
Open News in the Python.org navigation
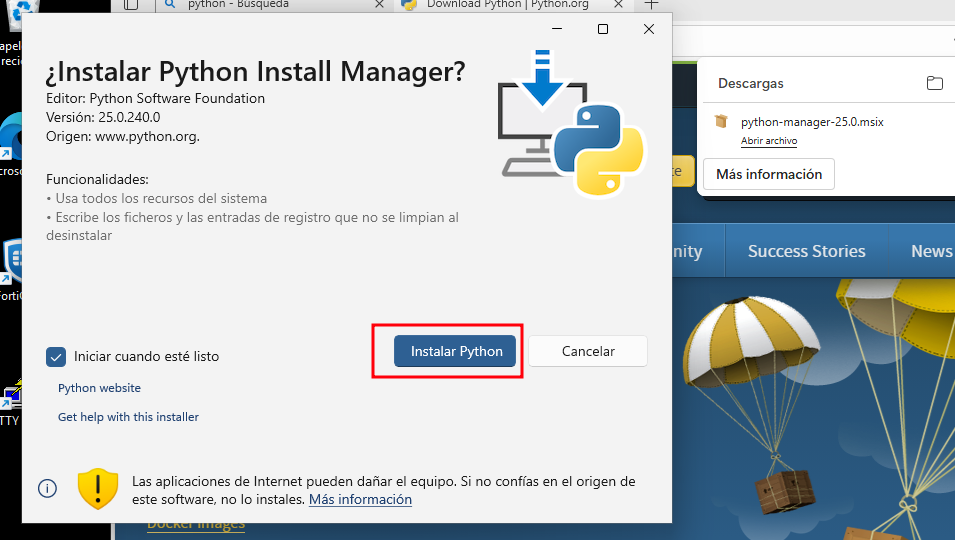[930, 251]
